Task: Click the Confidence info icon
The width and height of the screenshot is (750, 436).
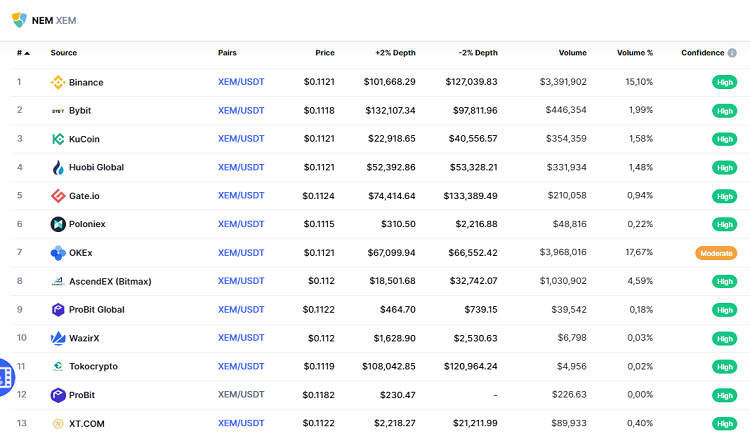Action: pyautogui.click(x=732, y=53)
